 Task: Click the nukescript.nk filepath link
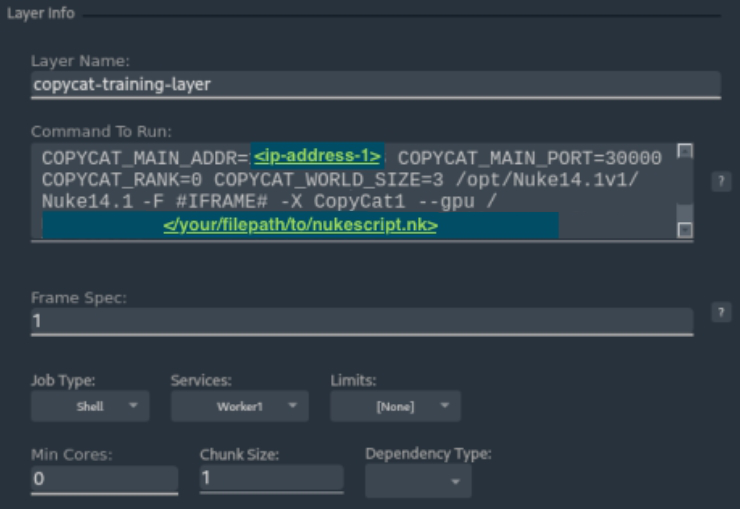(300, 226)
